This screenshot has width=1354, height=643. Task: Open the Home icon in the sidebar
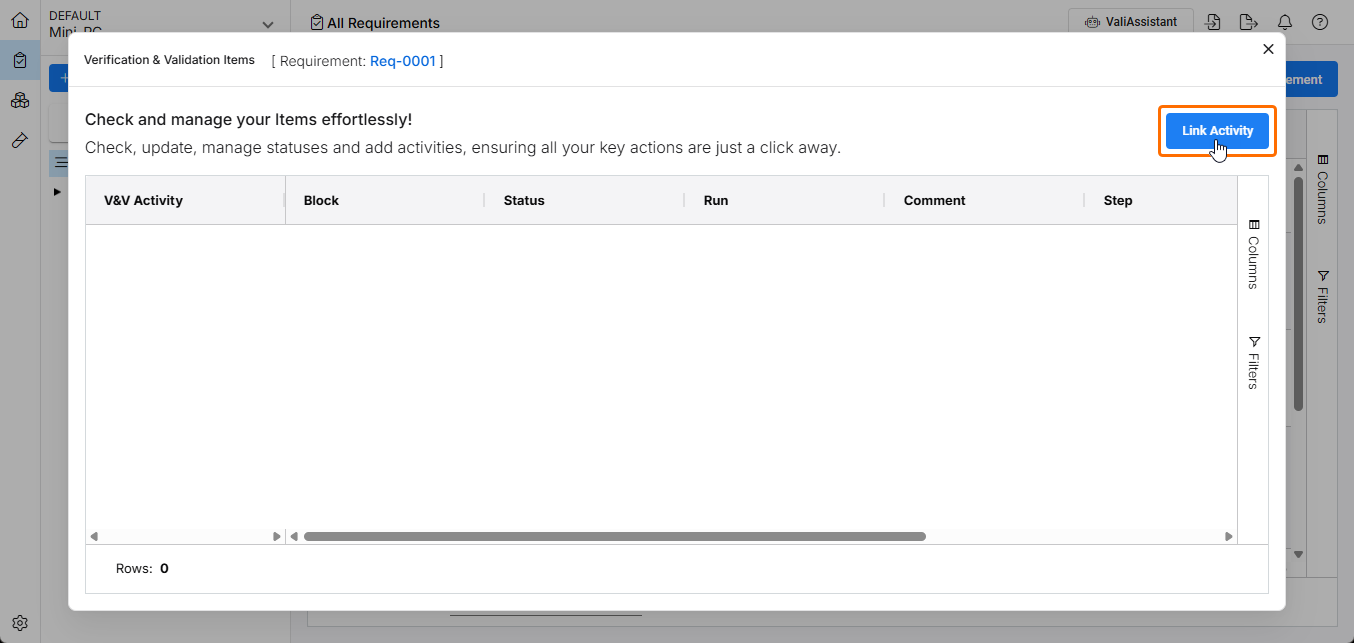(20, 20)
